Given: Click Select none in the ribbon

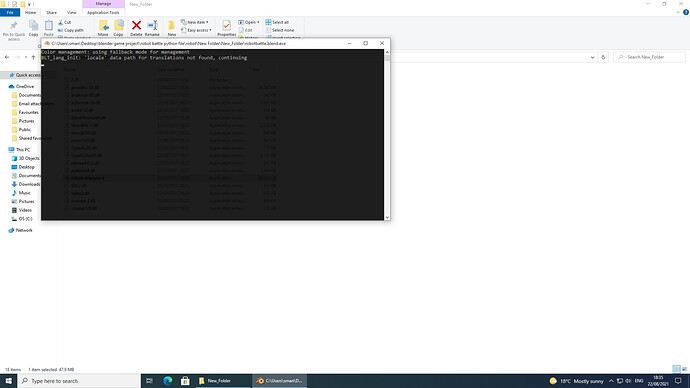Looking at the screenshot, I should pos(279,30).
